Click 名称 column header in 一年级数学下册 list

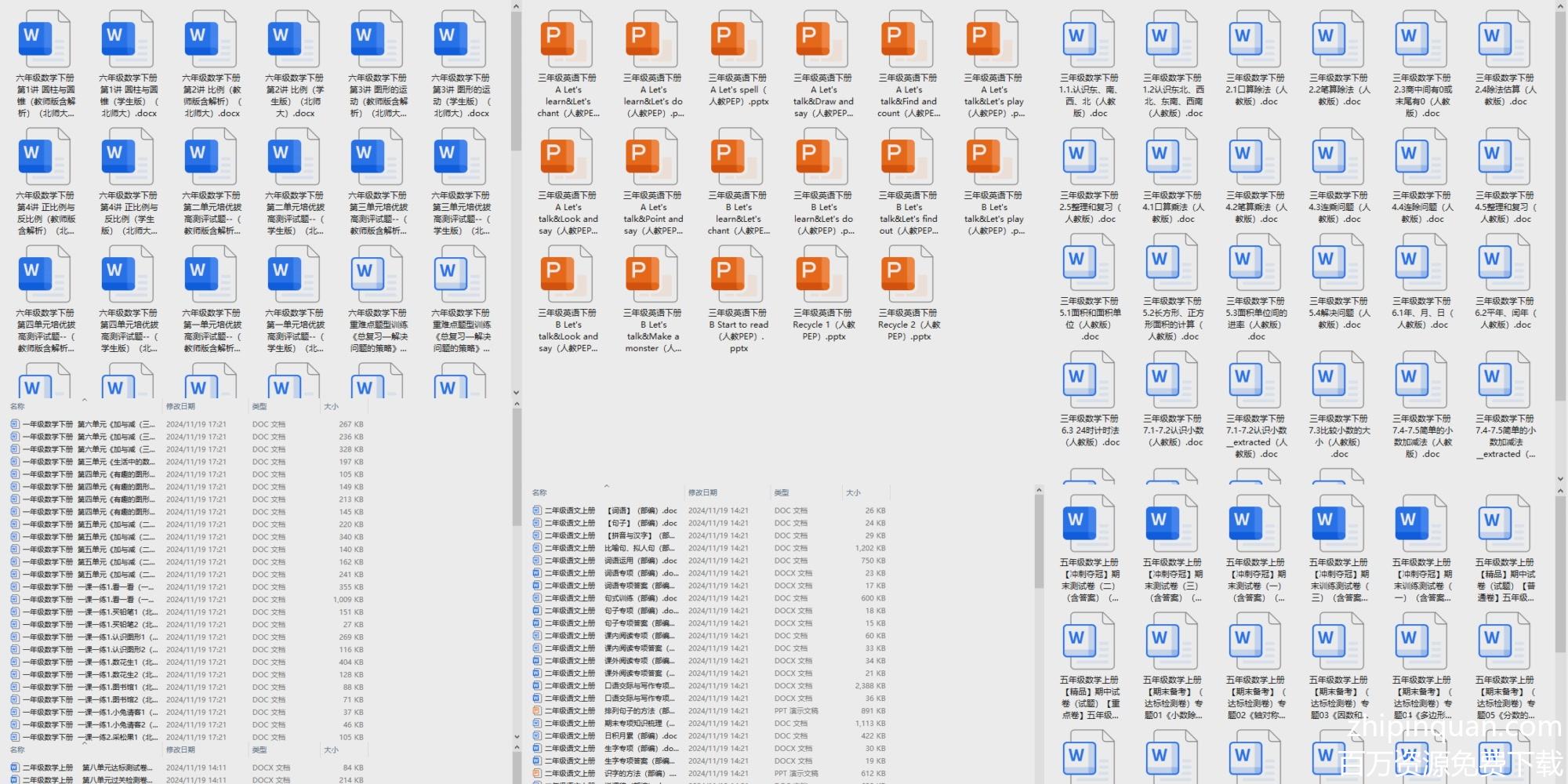click(17, 406)
